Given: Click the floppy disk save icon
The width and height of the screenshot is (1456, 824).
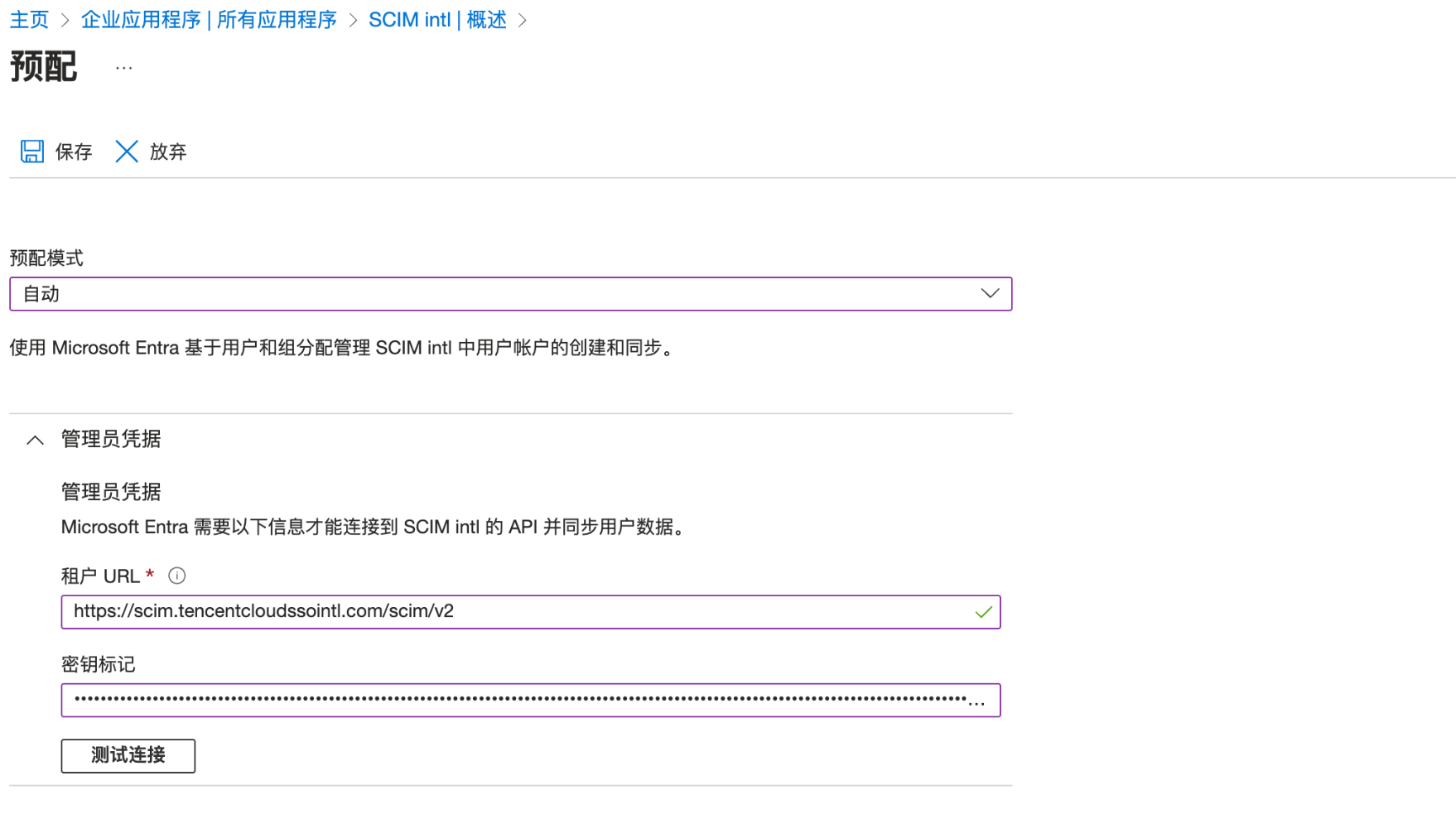Looking at the screenshot, I should pyautogui.click(x=32, y=152).
